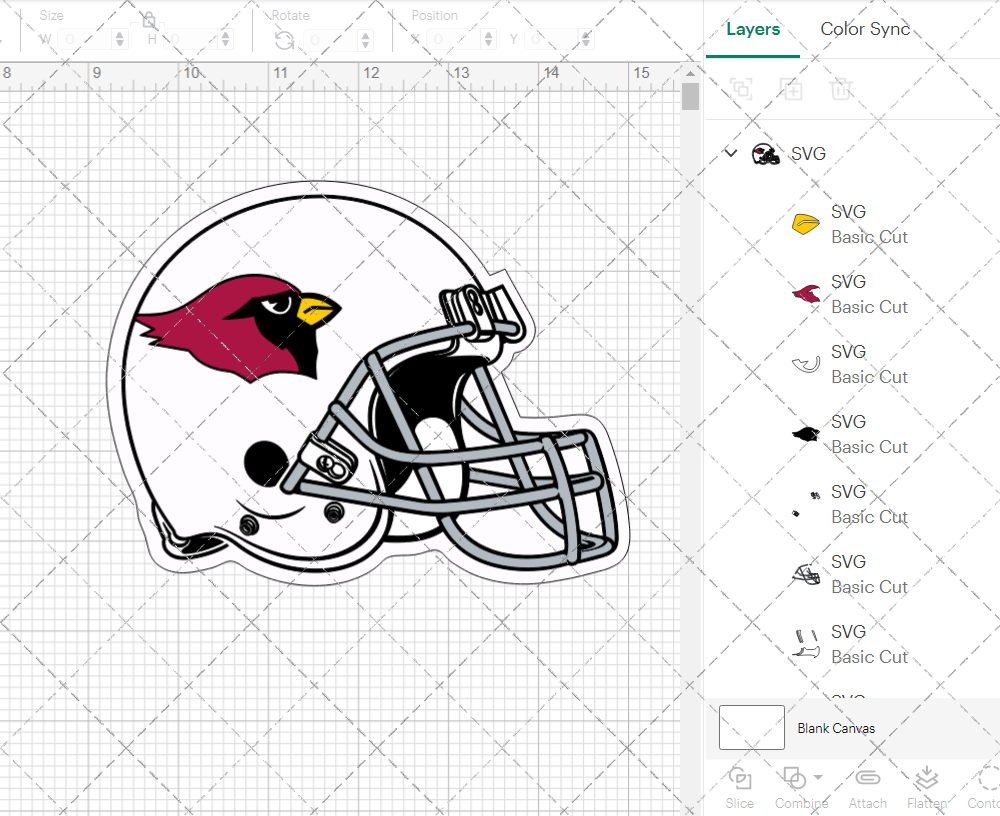
Task: Click the Width size input field
Action: (86, 40)
